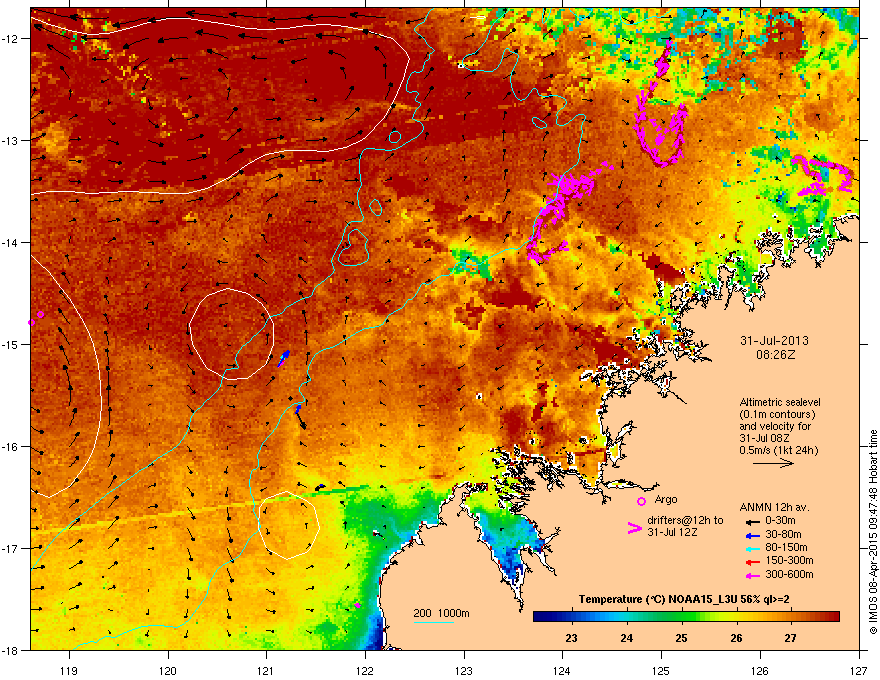The image size is (880, 680).
Task: Click the green section of the colorbar near 25
Action: 681,617
